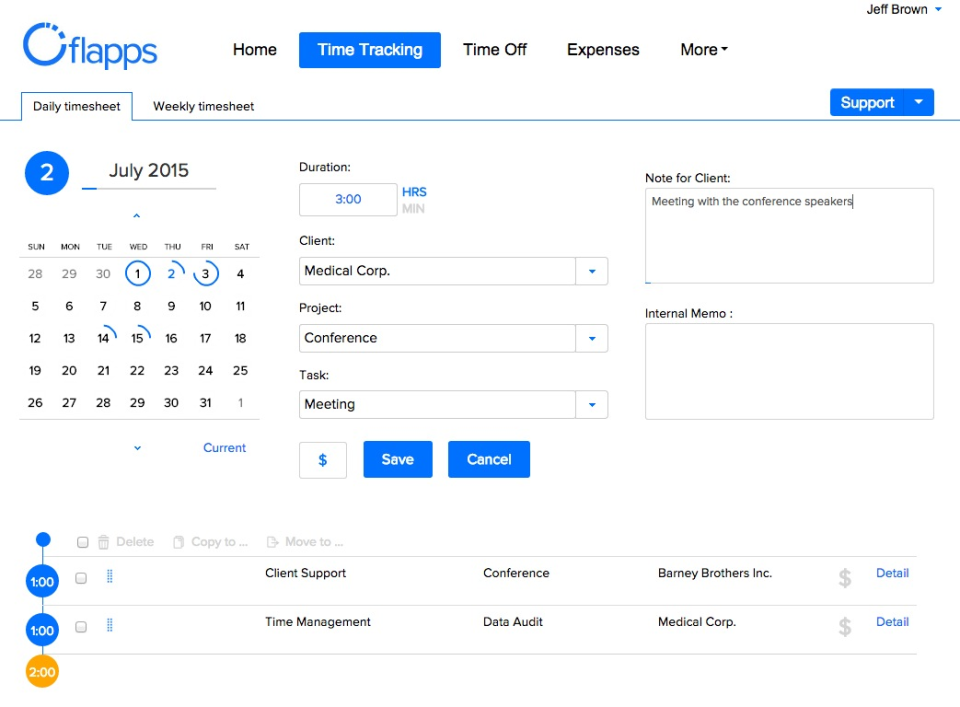960x707 pixels.
Task: Open Time Off section
Action: point(495,50)
